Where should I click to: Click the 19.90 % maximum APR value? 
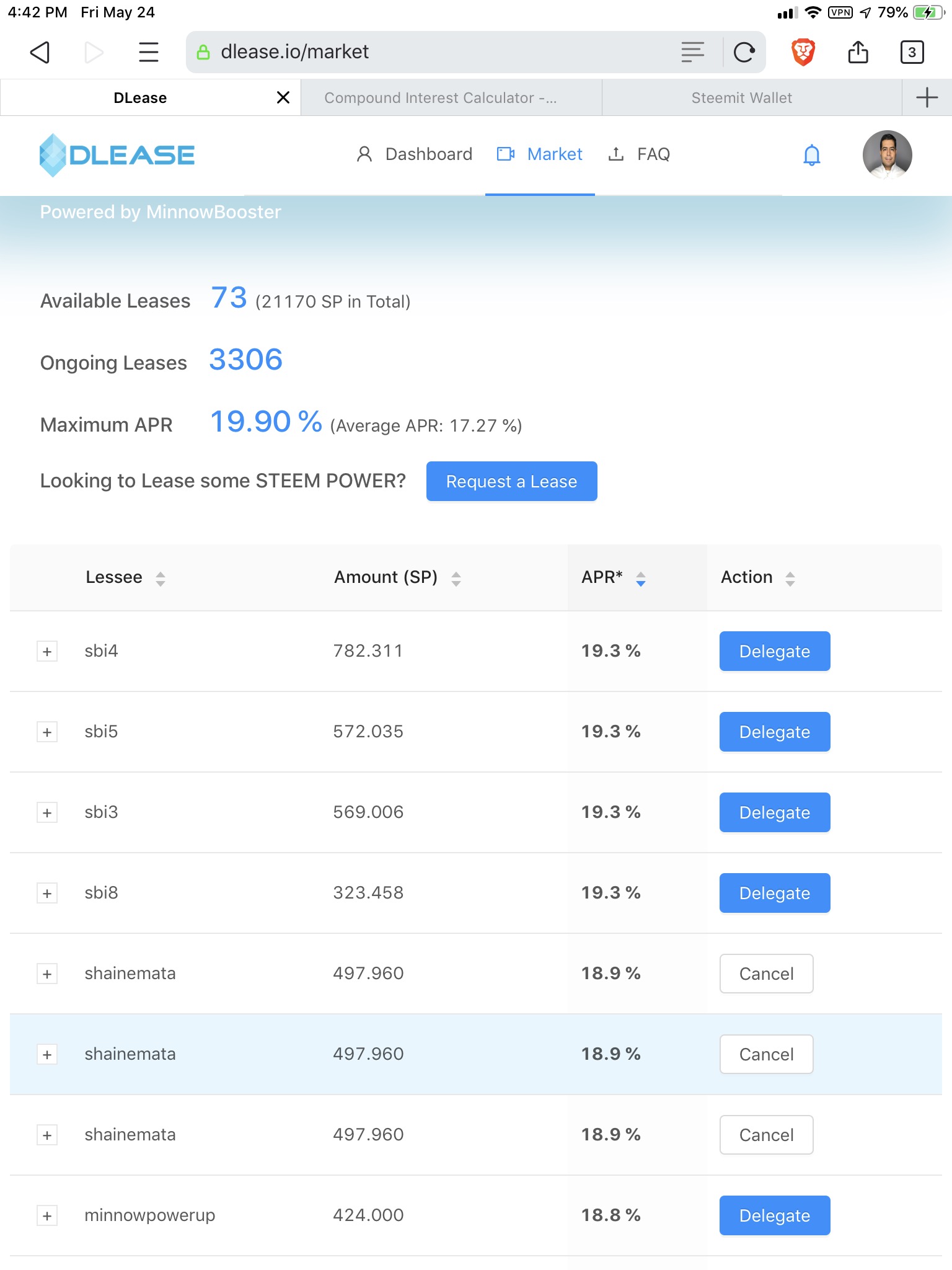(x=266, y=422)
